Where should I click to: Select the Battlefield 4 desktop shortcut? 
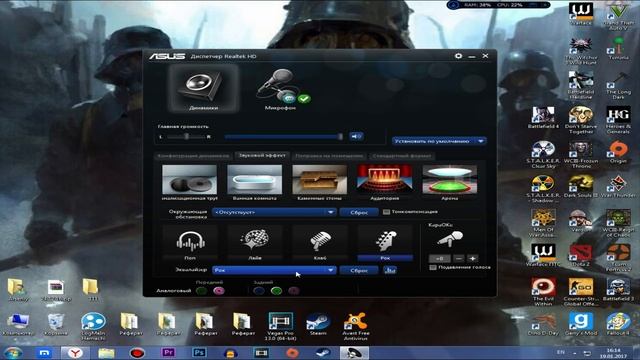coord(543,118)
